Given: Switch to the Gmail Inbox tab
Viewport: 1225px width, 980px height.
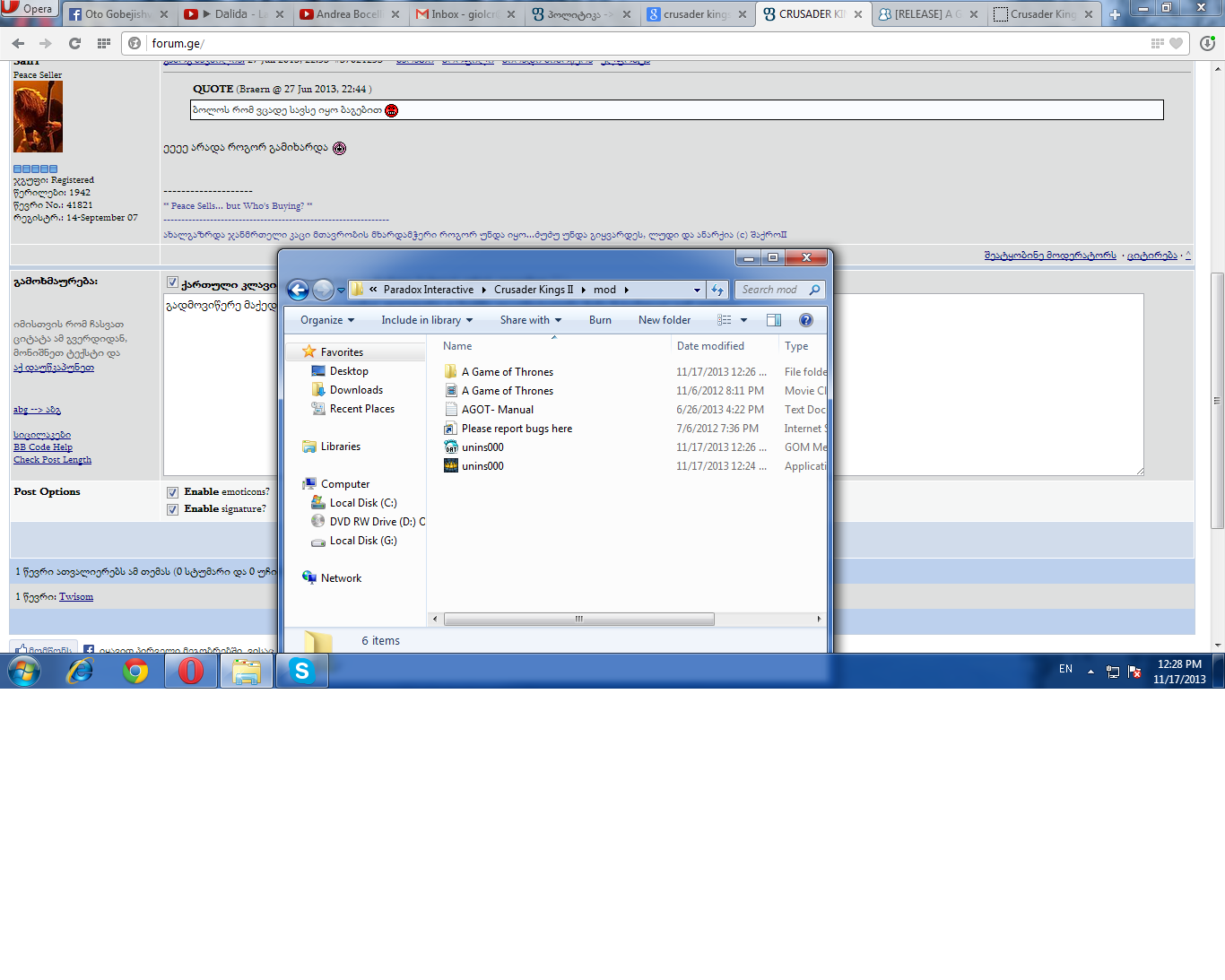Looking at the screenshot, I should click(465, 14).
